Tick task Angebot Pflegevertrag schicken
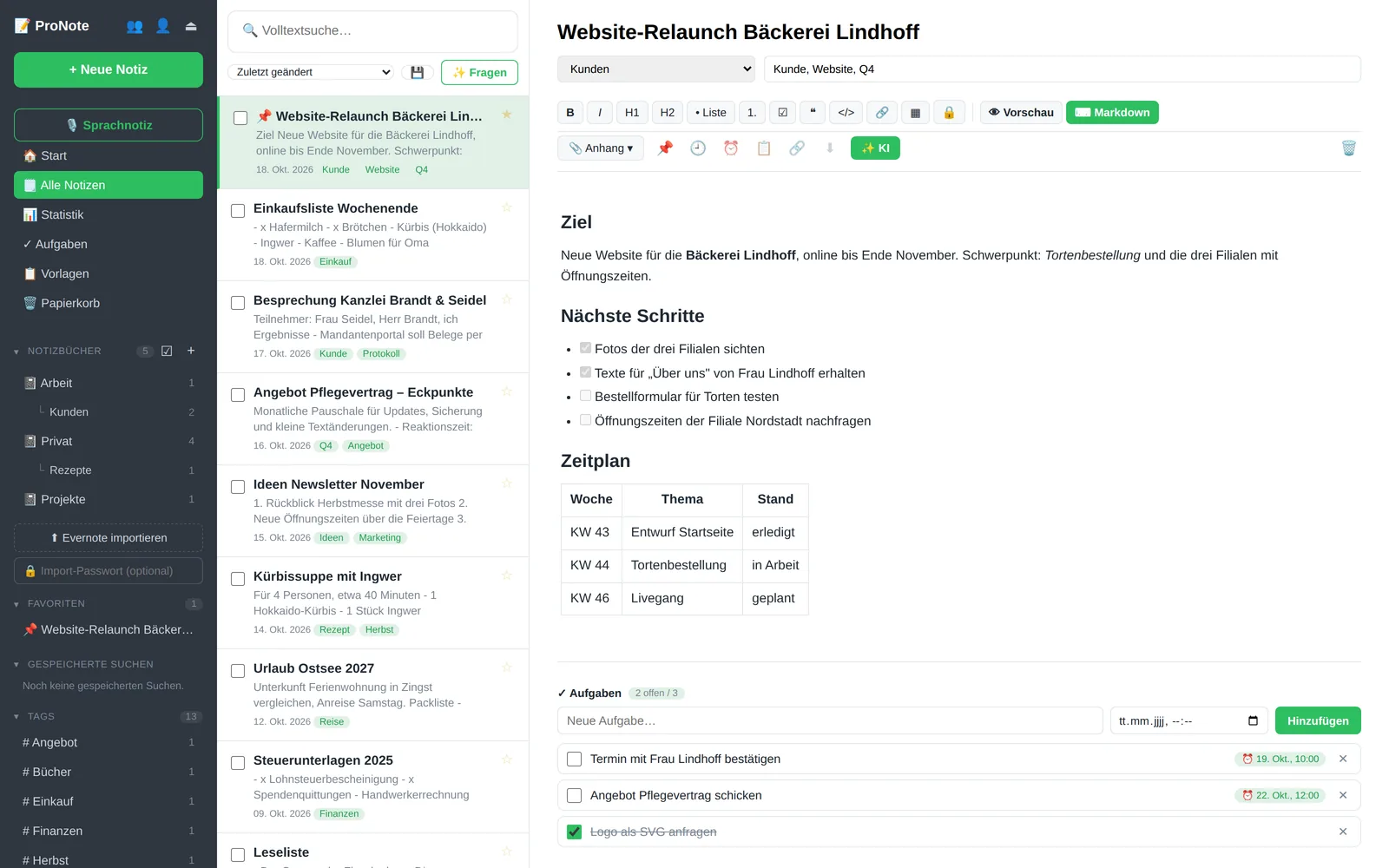This screenshot has height=868, width=1389. (x=574, y=796)
